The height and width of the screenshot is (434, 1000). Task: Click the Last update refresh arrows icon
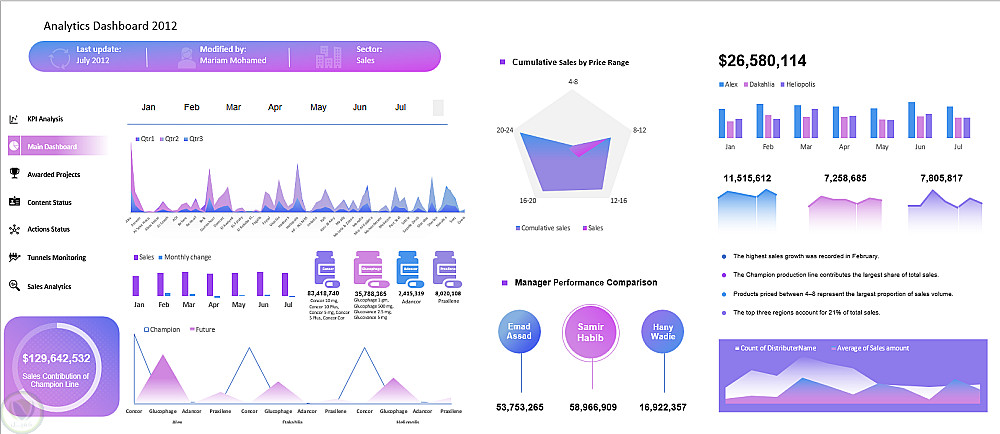pyautogui.click(x=59, y=57)
